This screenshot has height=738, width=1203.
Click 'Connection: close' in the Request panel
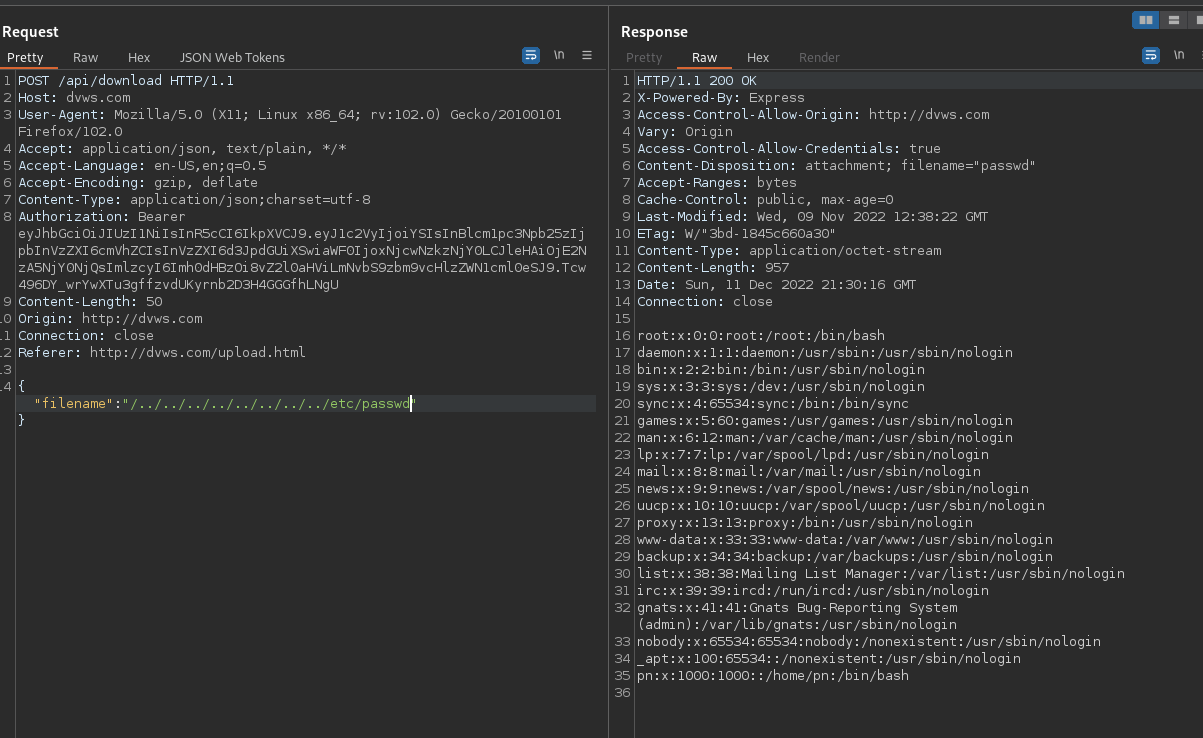point(86,336)
